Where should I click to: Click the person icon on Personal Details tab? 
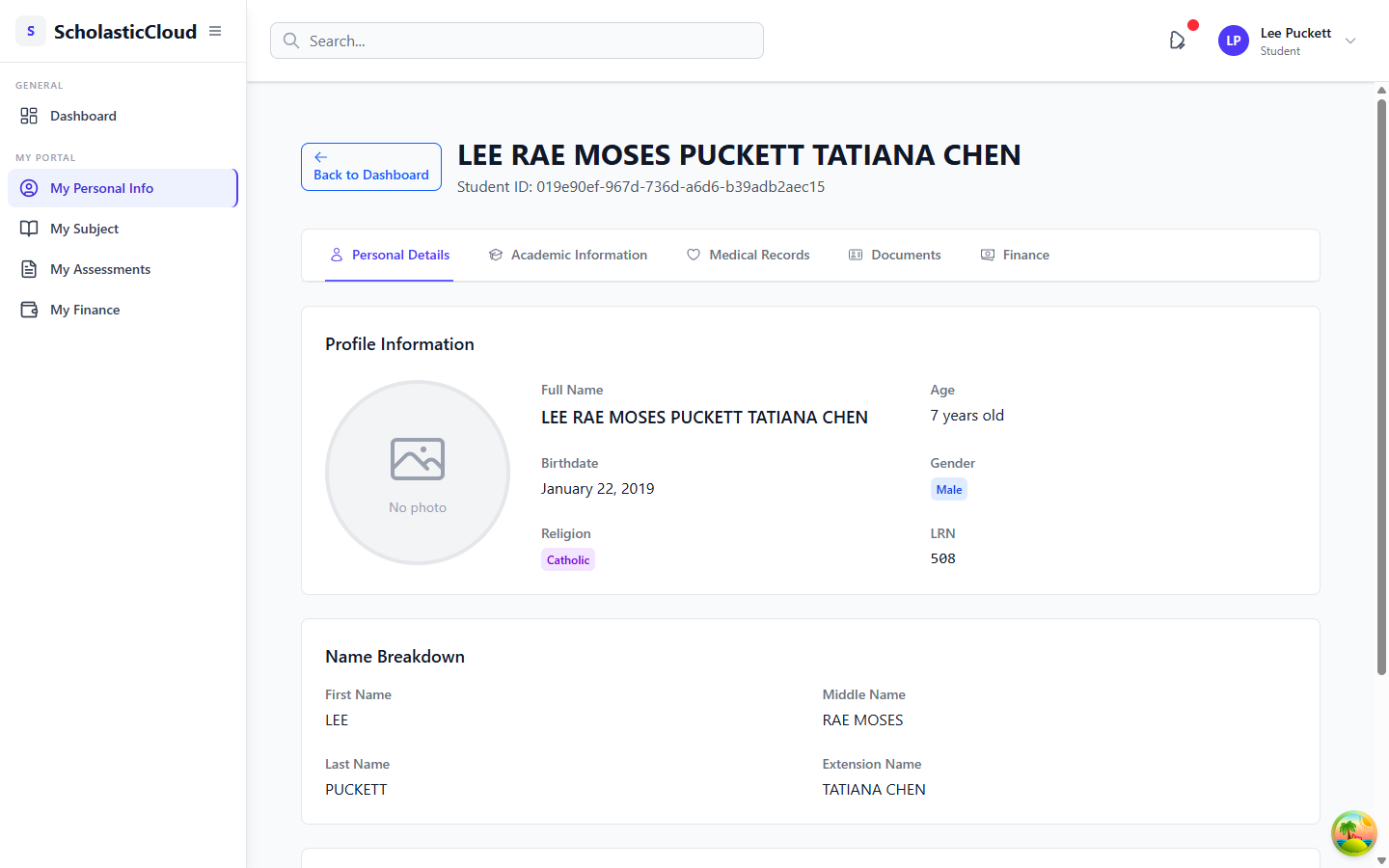[x=337, y=255]
